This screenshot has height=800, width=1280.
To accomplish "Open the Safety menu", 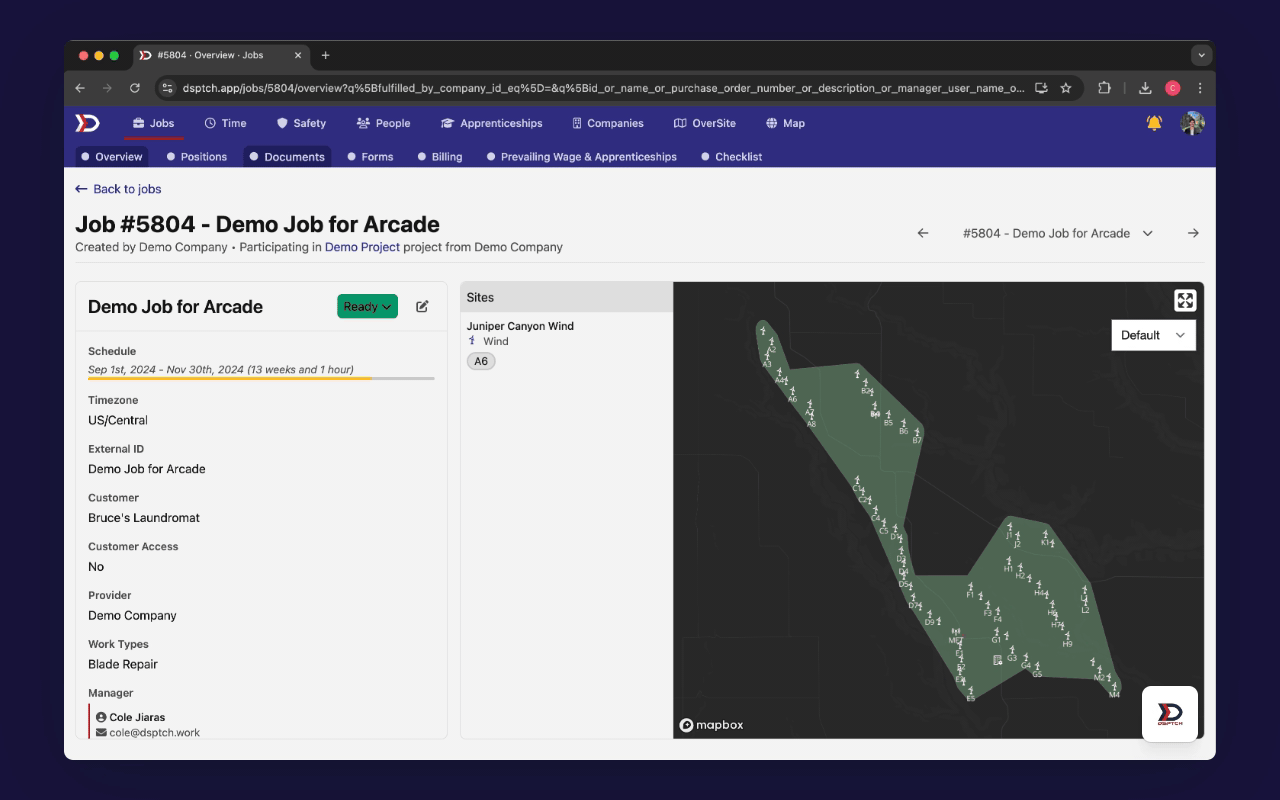I will click(301, 123).
